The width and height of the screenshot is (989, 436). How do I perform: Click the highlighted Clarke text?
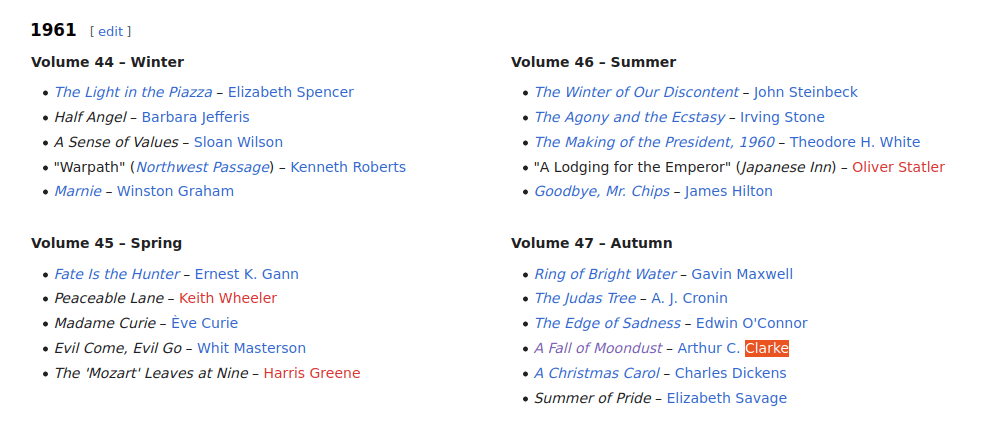point(766,348)
